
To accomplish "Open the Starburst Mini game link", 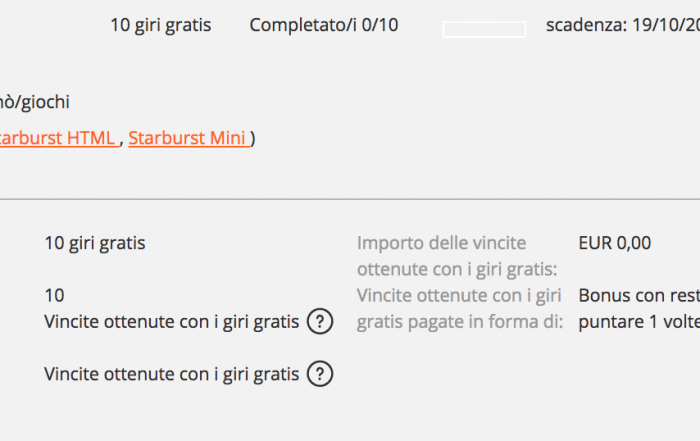I will coord(189,138).
